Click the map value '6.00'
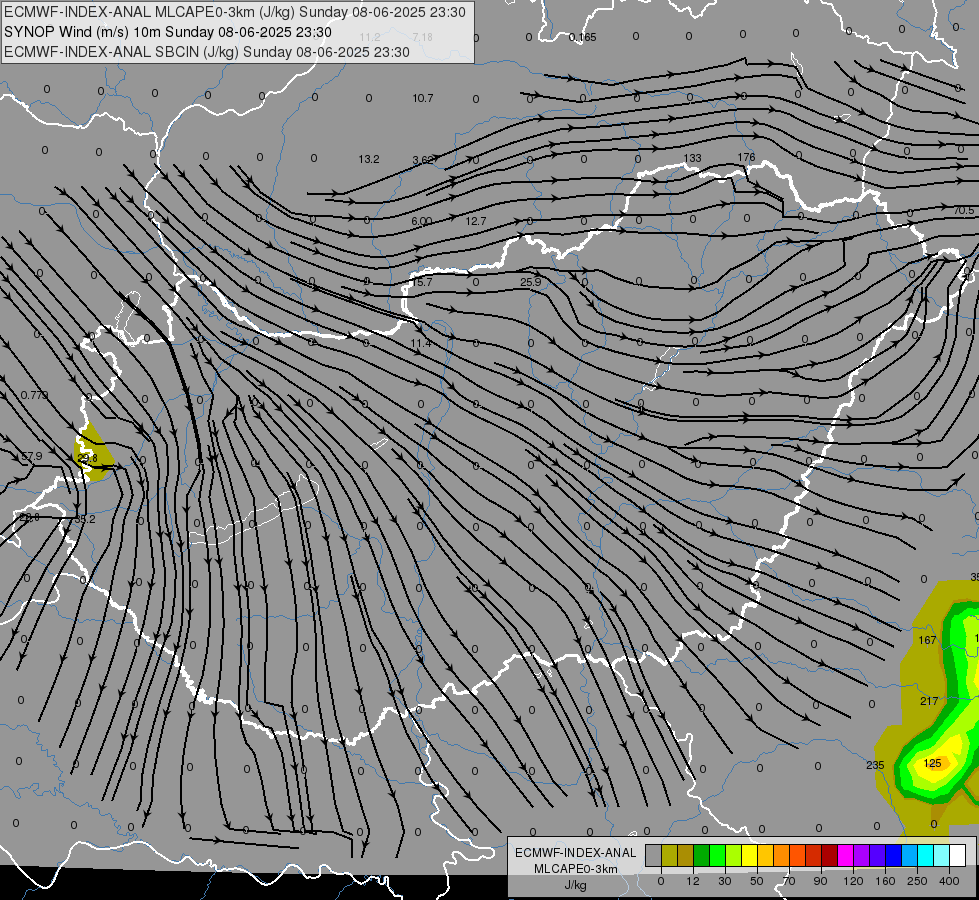979x900 pixels. (x=421, y=221)
